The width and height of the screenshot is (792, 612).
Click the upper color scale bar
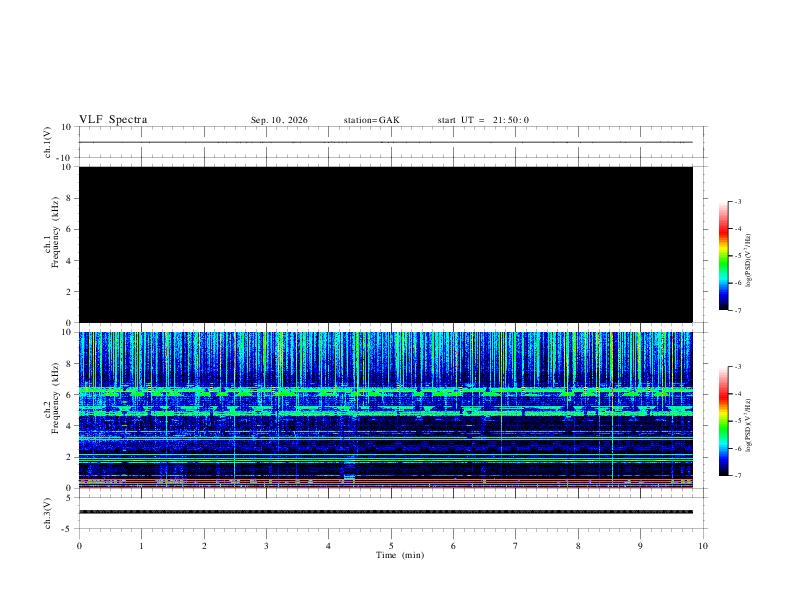coord(723,256)
